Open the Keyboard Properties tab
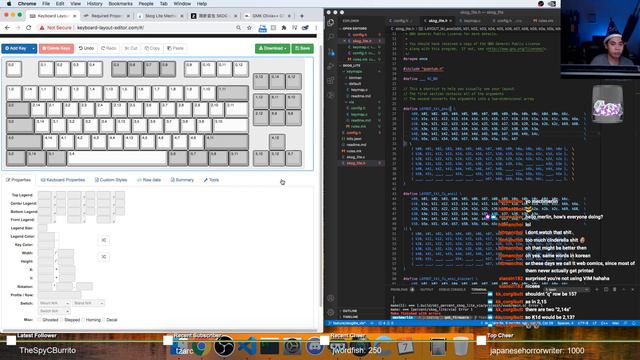 [63, 180]
